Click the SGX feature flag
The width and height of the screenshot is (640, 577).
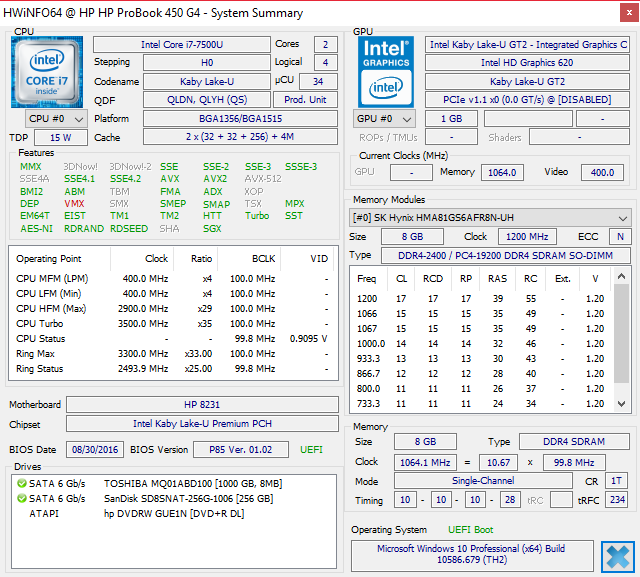click(212, 229)
